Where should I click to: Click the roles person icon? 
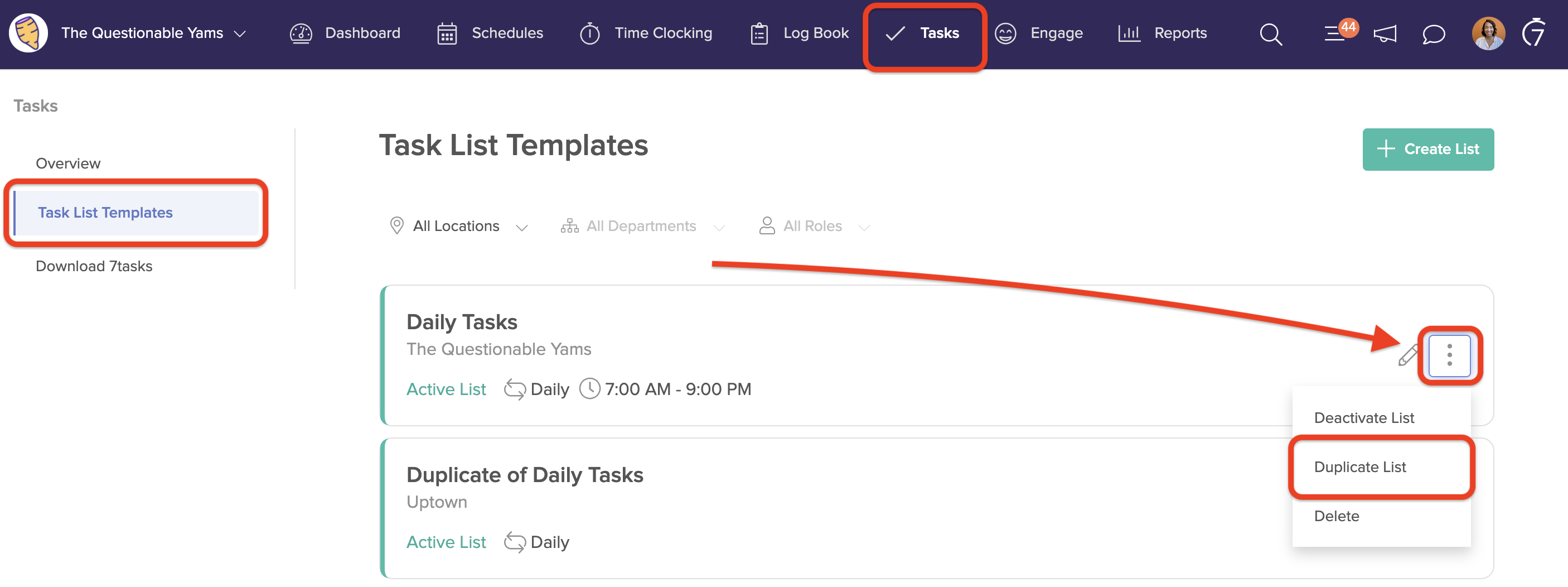pyautogui.click(x=767, y=226)
